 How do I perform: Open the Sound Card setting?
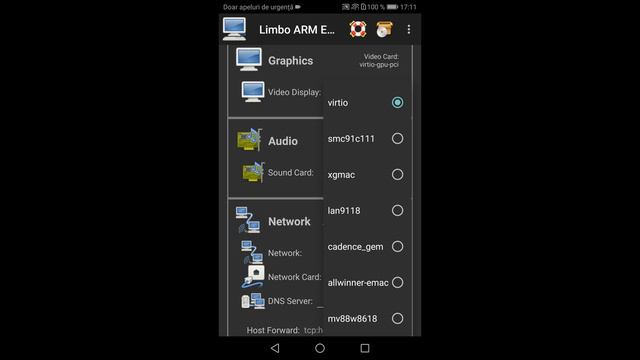(x=291, y=173)
